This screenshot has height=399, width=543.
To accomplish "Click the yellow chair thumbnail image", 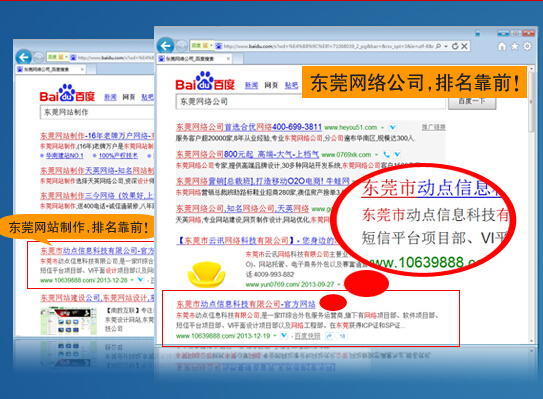I will (206, 274).
